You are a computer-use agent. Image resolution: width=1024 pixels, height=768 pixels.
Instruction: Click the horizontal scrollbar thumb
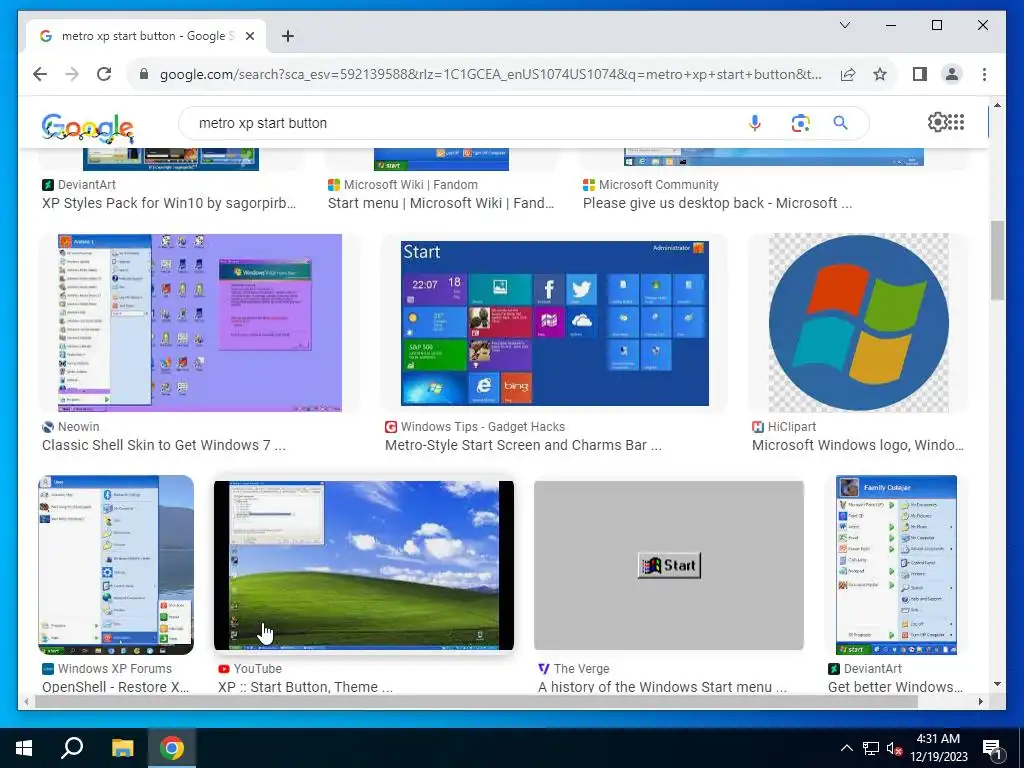pyautogui.click(x=476, y=701)
